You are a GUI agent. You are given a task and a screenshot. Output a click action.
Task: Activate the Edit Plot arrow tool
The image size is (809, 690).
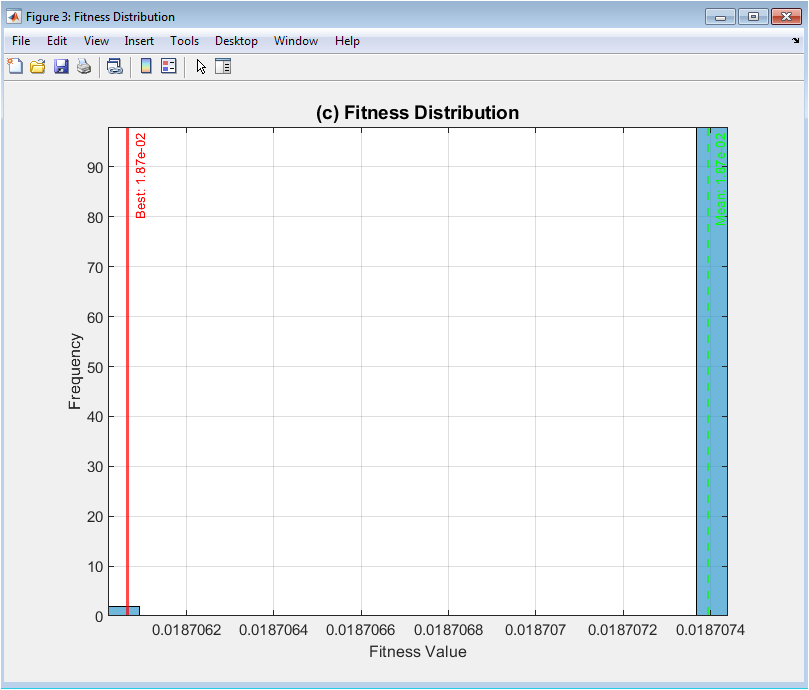[201, 66]
